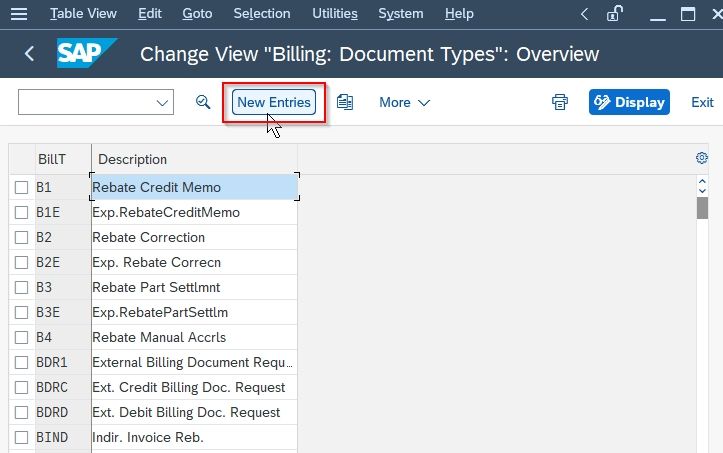Click the 'Ext. Credit Billing Doc. Request' cell

click(194, 387)
